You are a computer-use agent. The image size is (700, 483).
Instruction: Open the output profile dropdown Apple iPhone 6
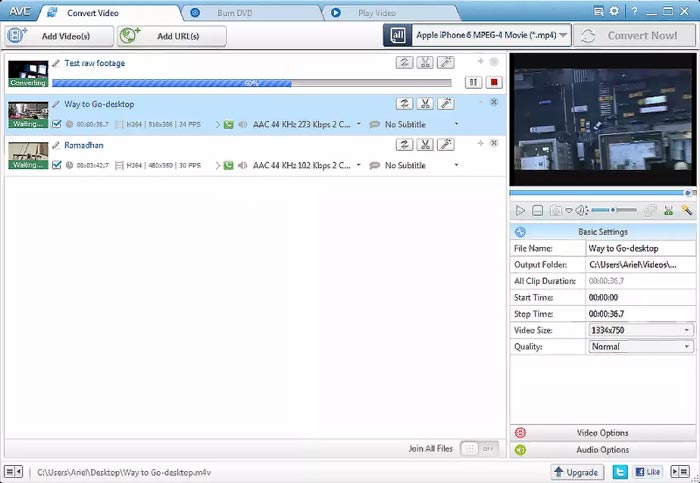tap(492, 35)
